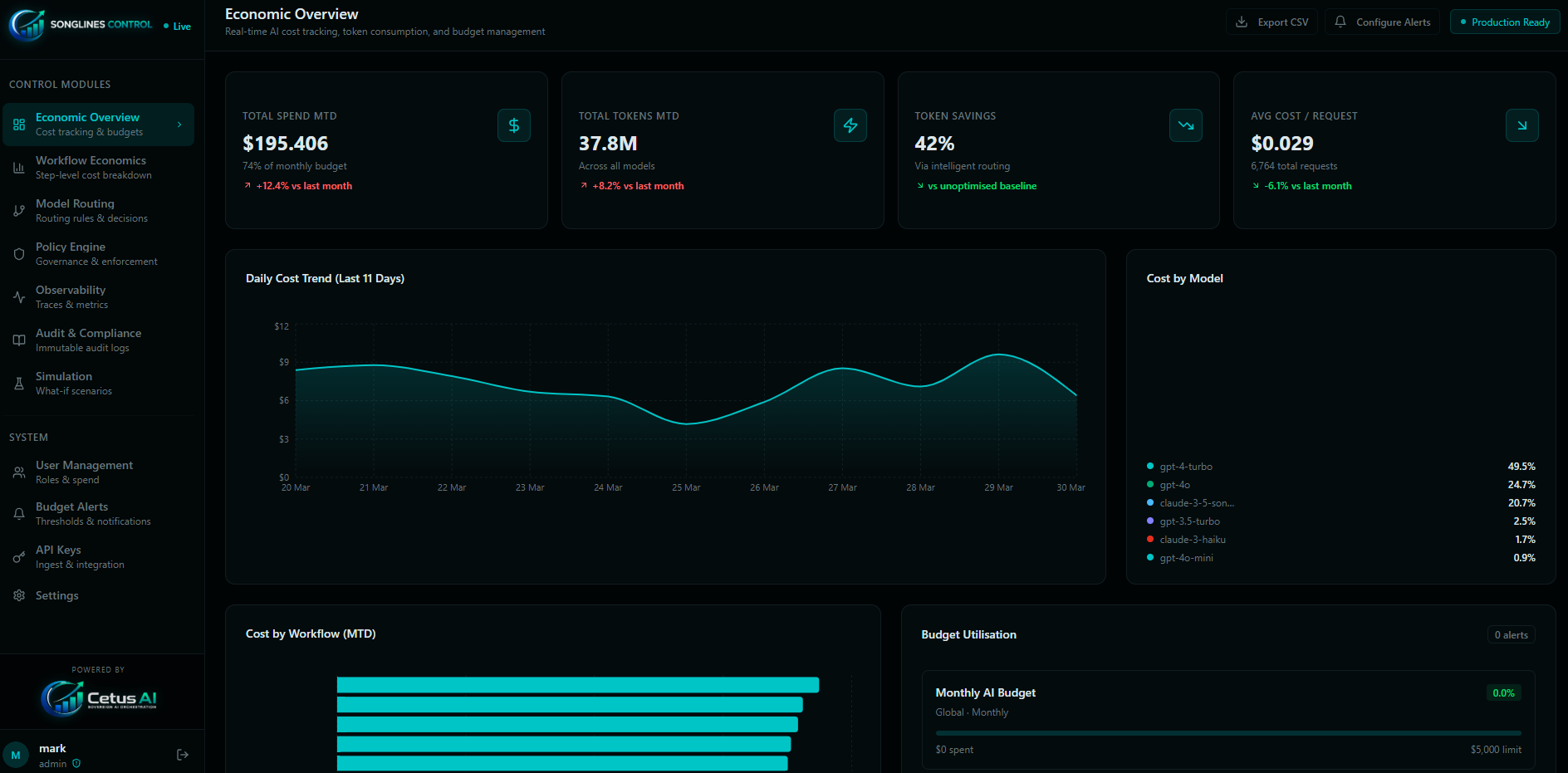Click the Export CSV button
This screenshot has height=773, width=1568.
pos(1272,22)
